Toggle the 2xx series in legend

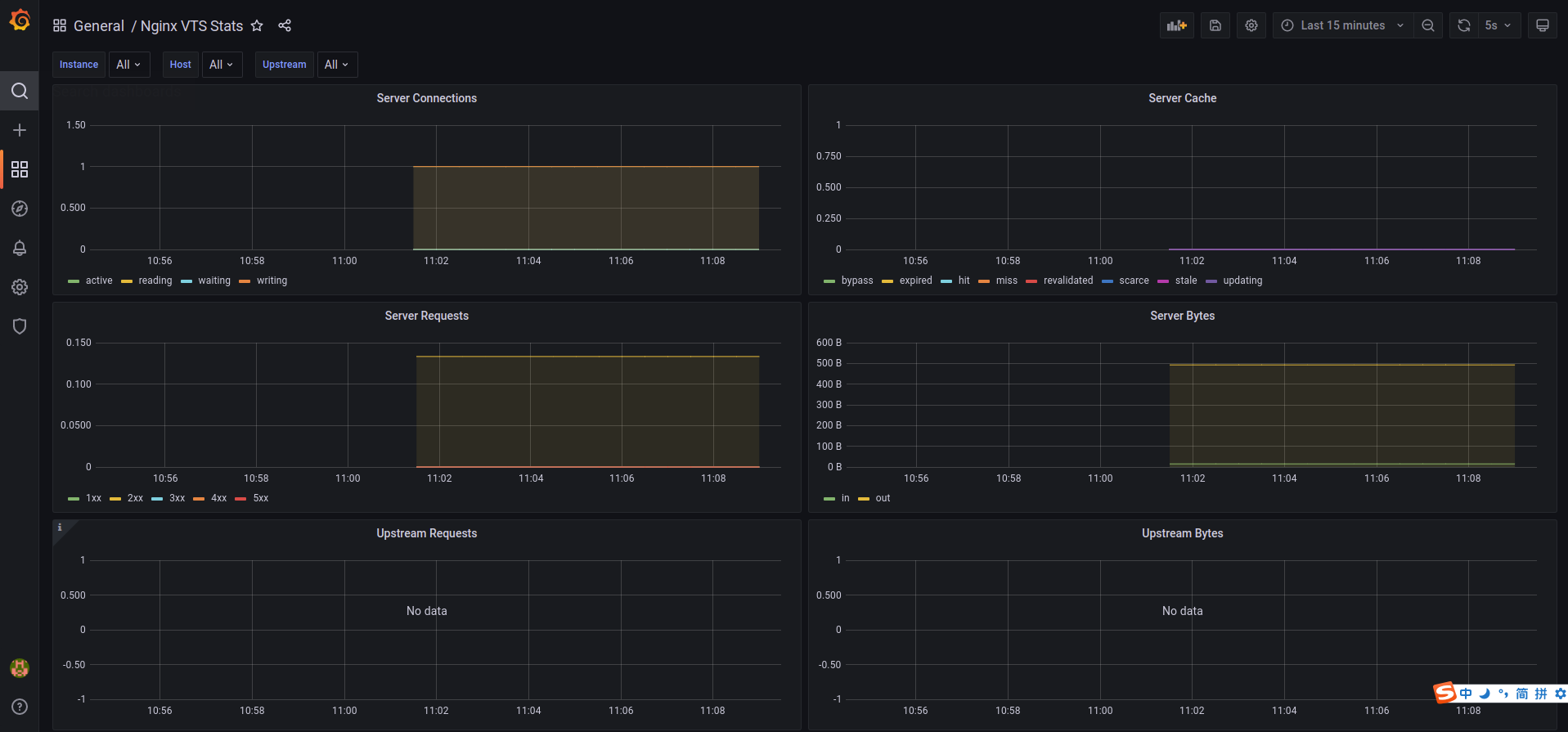coord(135,498)
